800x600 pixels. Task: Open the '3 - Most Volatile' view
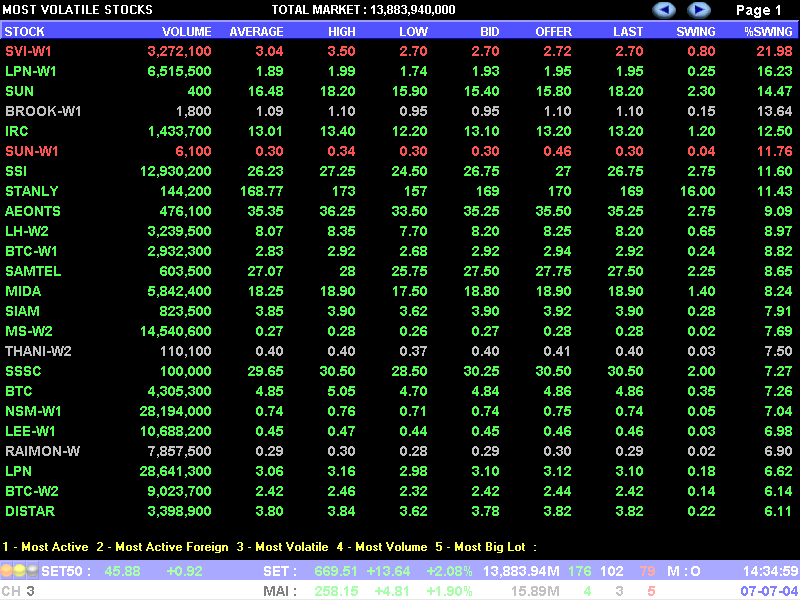click(282, 547)
